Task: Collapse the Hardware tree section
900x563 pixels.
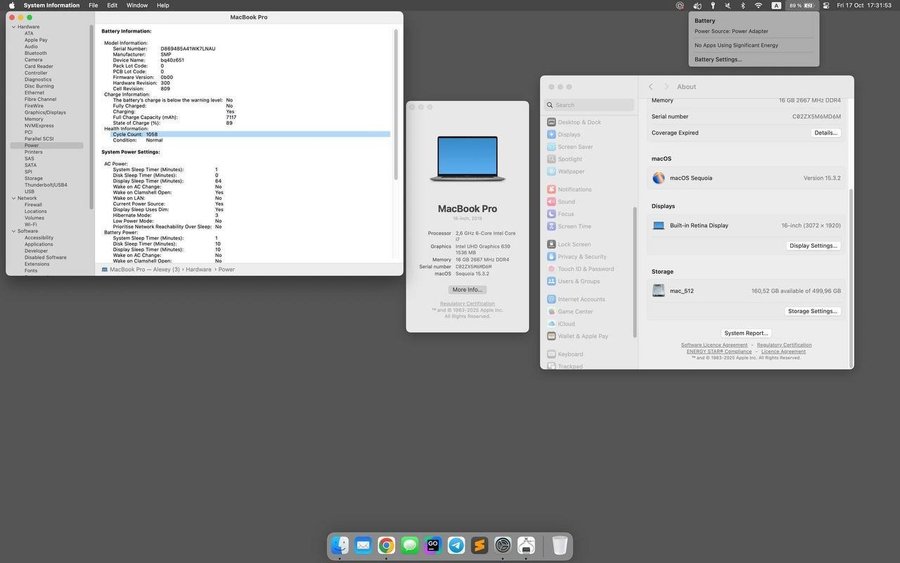Action: click(x=12, y=27)
